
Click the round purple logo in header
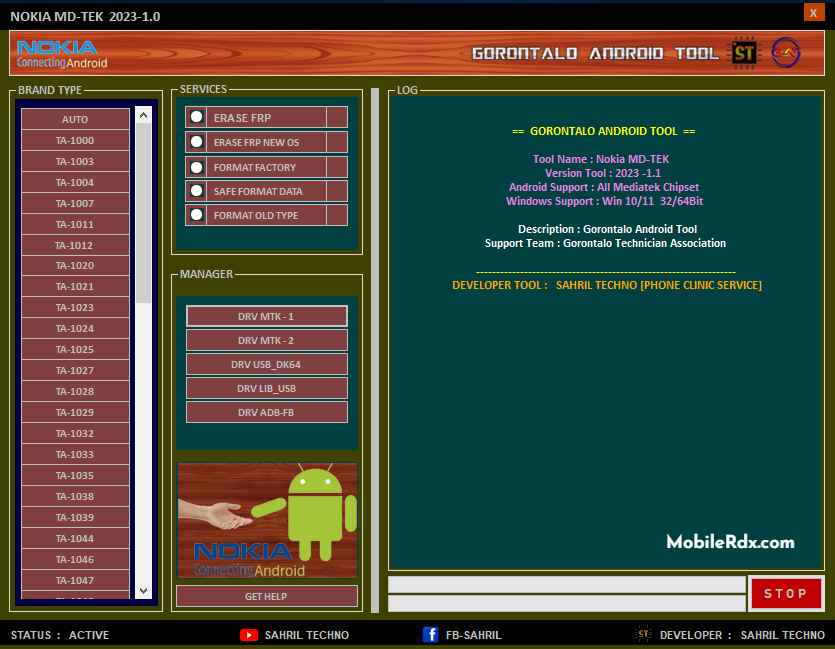pos(785,53)
